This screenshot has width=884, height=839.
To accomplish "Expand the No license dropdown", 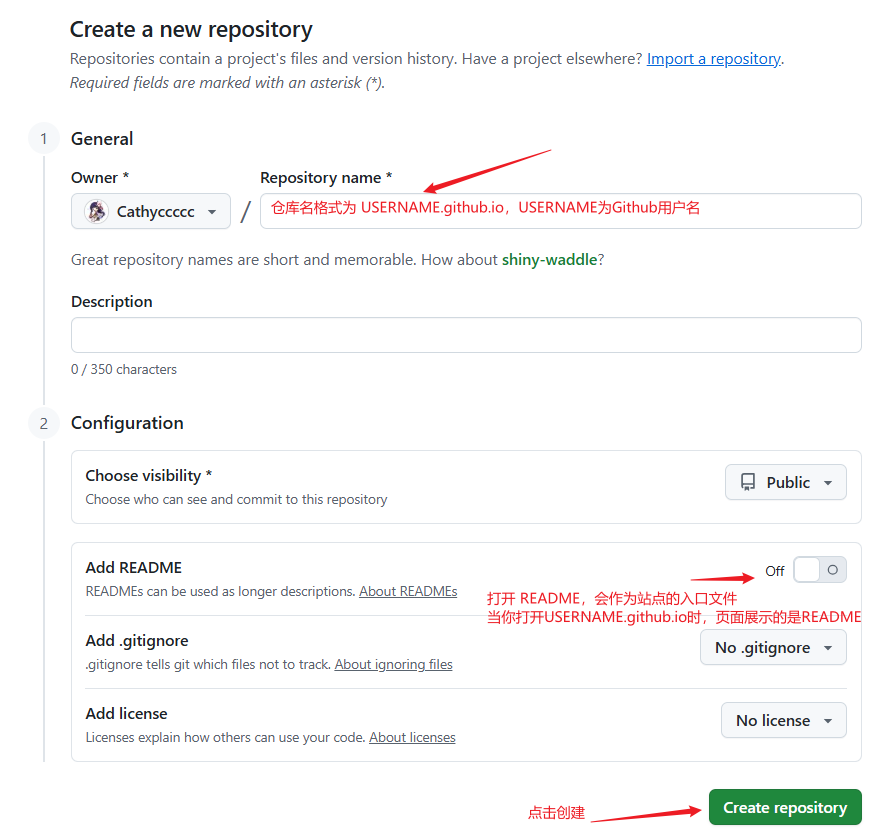I will click(x=783, y=720).
